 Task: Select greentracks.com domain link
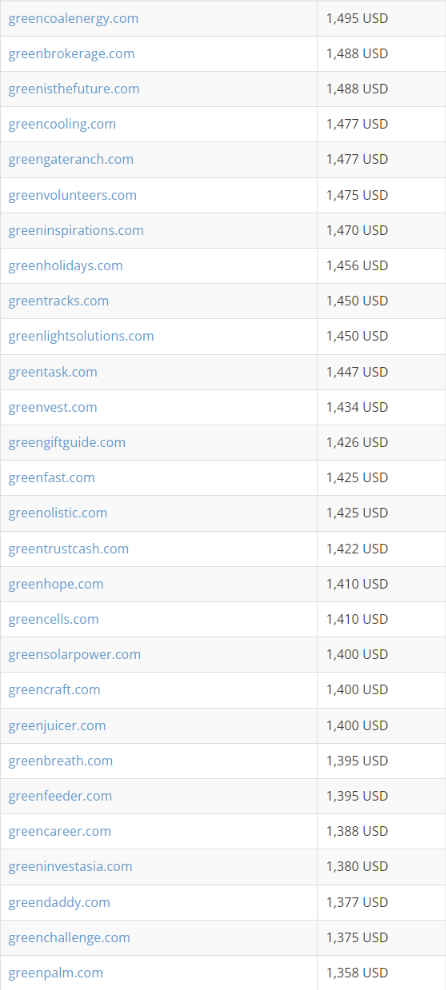coord(59,301)
